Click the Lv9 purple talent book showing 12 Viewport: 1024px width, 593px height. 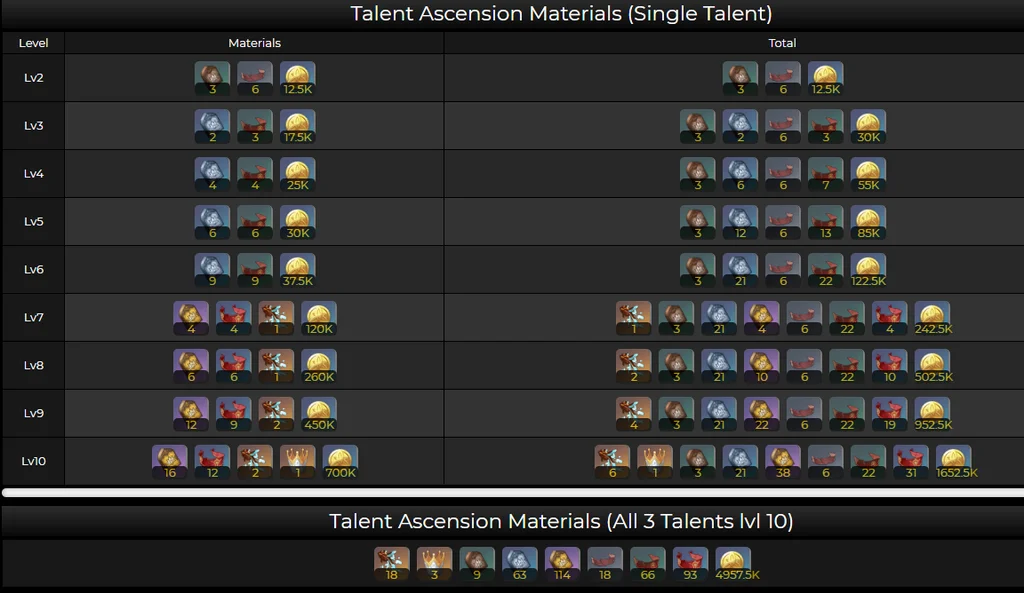tap(191, 414)
